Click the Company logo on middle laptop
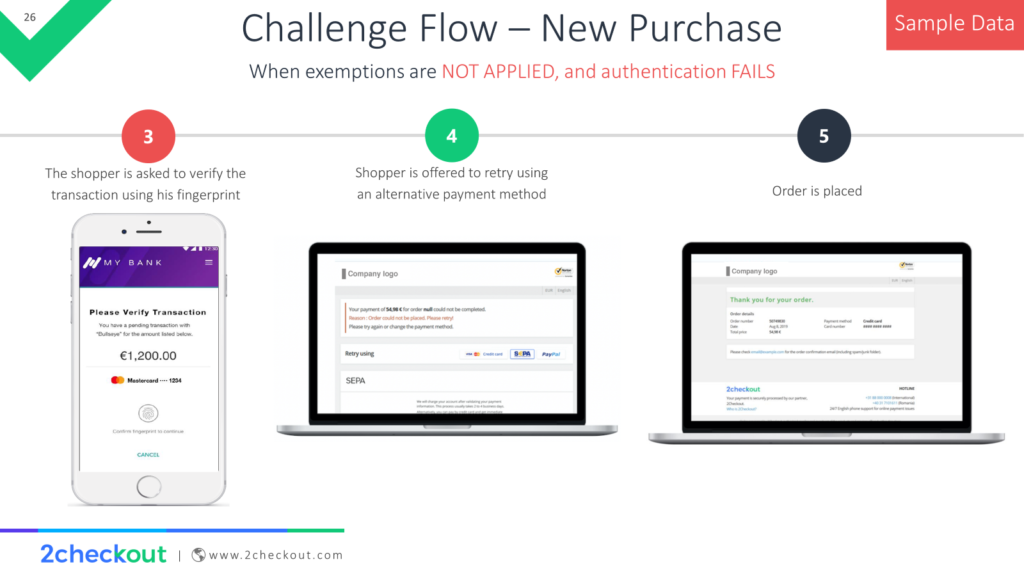This screenshot has height=576, width=1024. (370, 274)
